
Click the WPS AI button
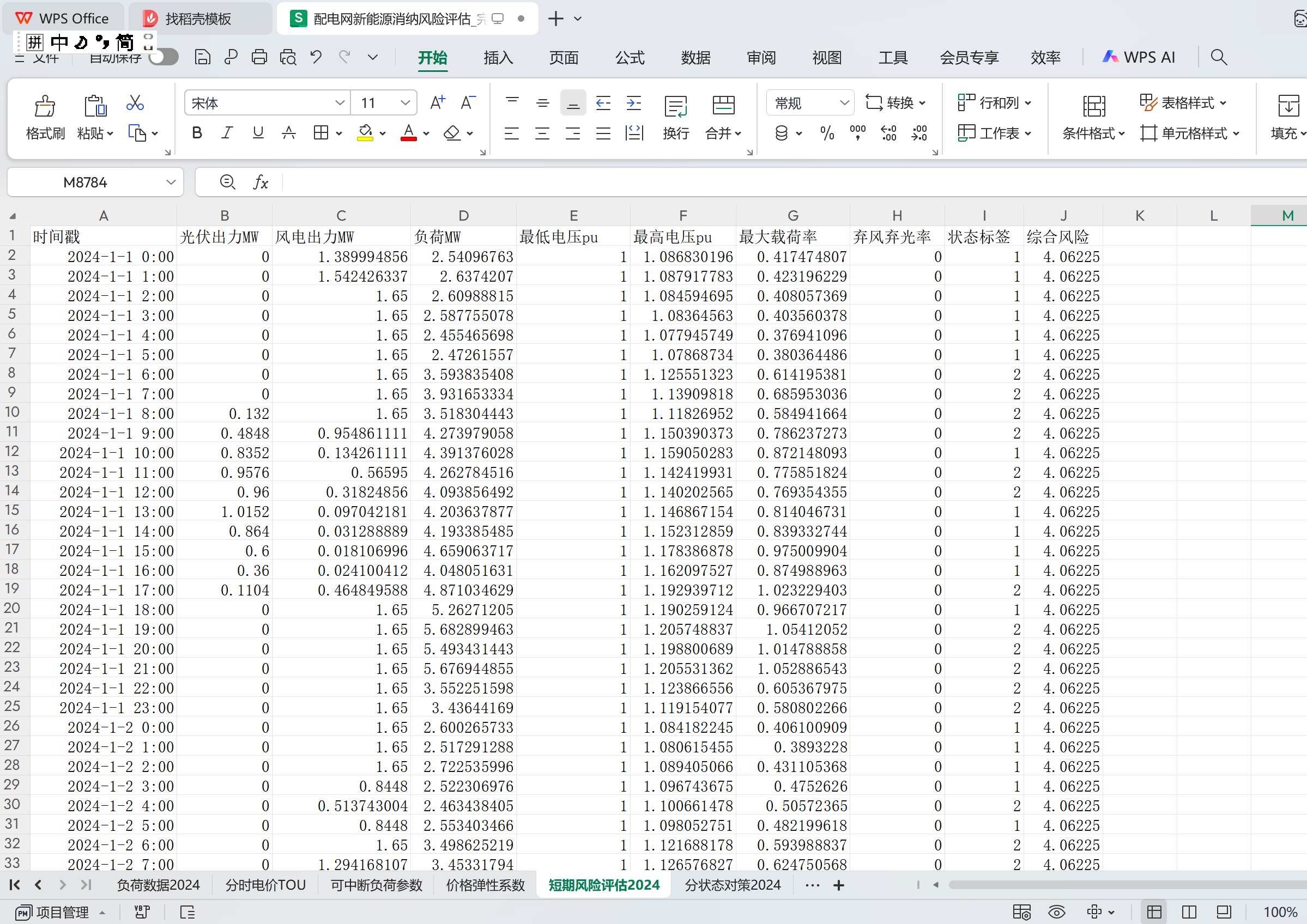pyautogui.click(x=1139, y=57)
